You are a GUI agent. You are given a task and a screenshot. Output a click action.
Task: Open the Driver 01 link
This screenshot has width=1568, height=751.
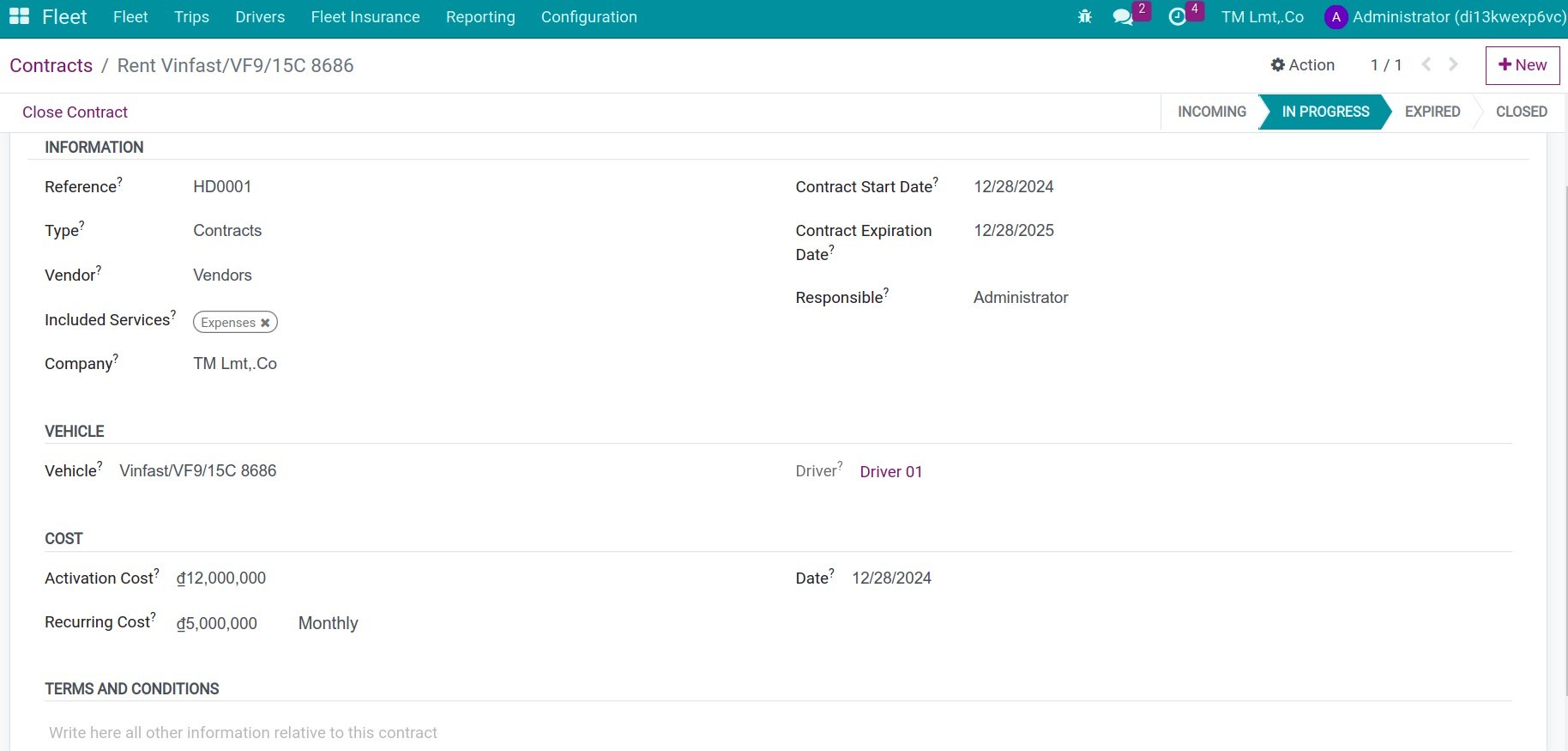coord(890,471)
